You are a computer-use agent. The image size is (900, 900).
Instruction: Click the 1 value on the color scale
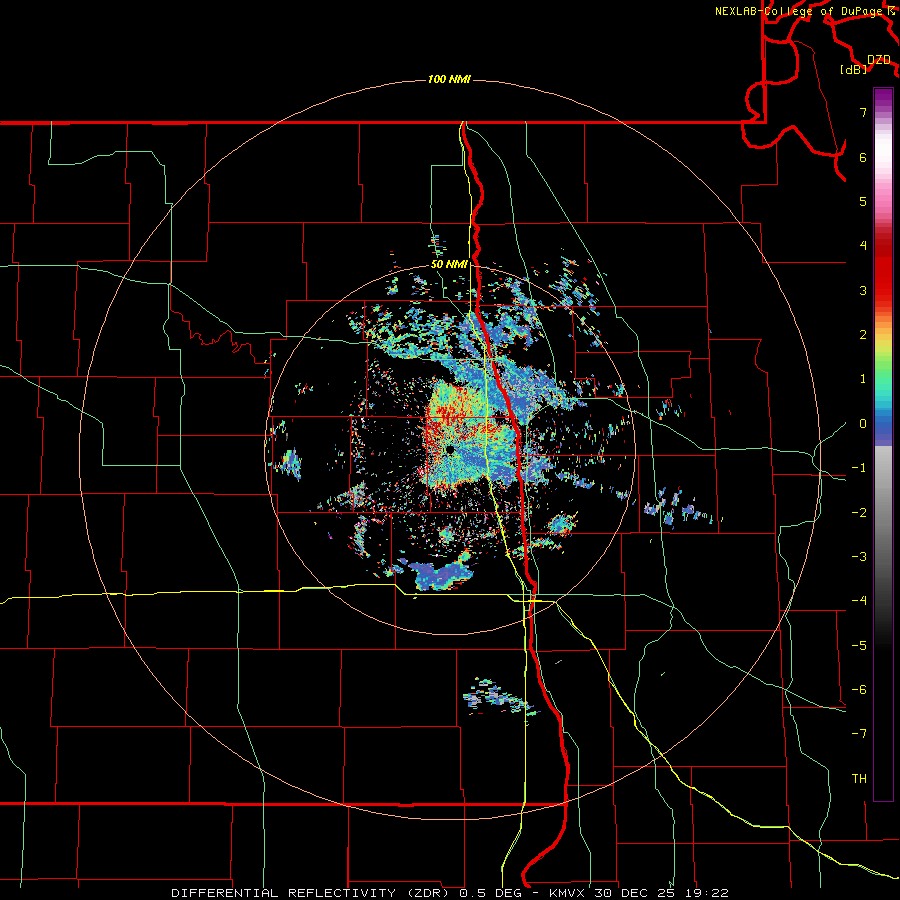click(863, 379)
